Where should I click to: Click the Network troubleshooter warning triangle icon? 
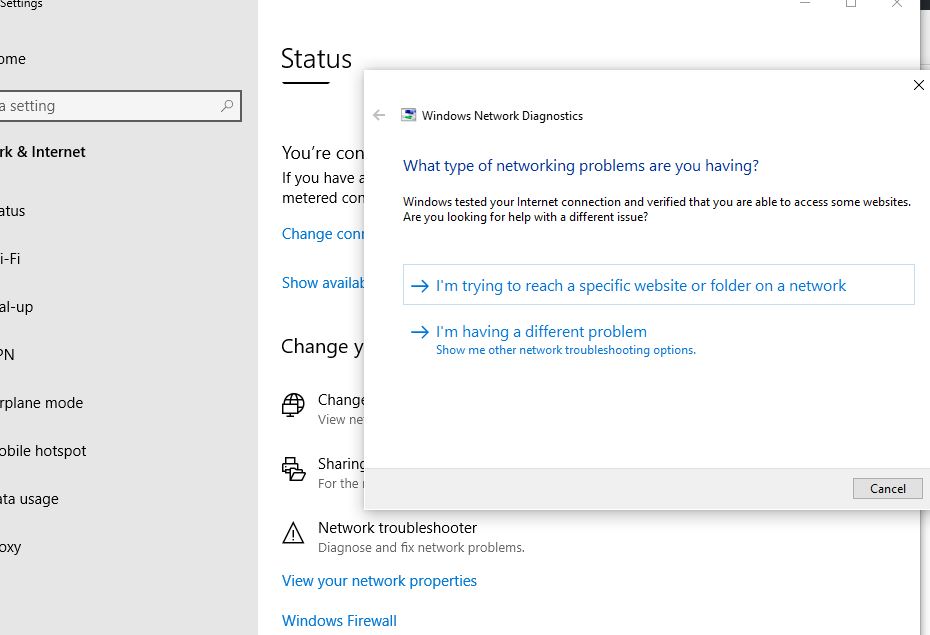coord(293,532)
